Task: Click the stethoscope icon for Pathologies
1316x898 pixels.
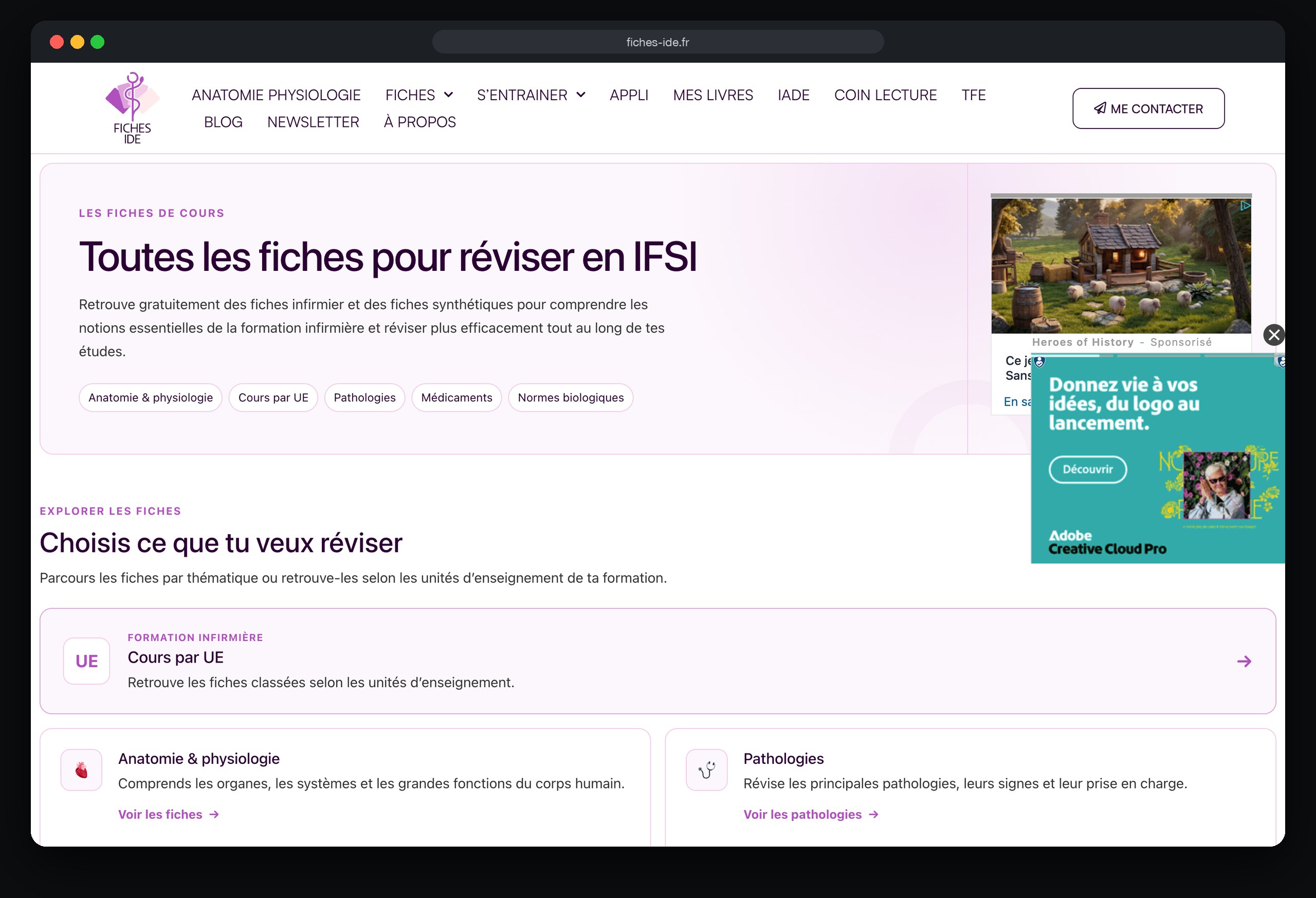Action: coord(707,770)
